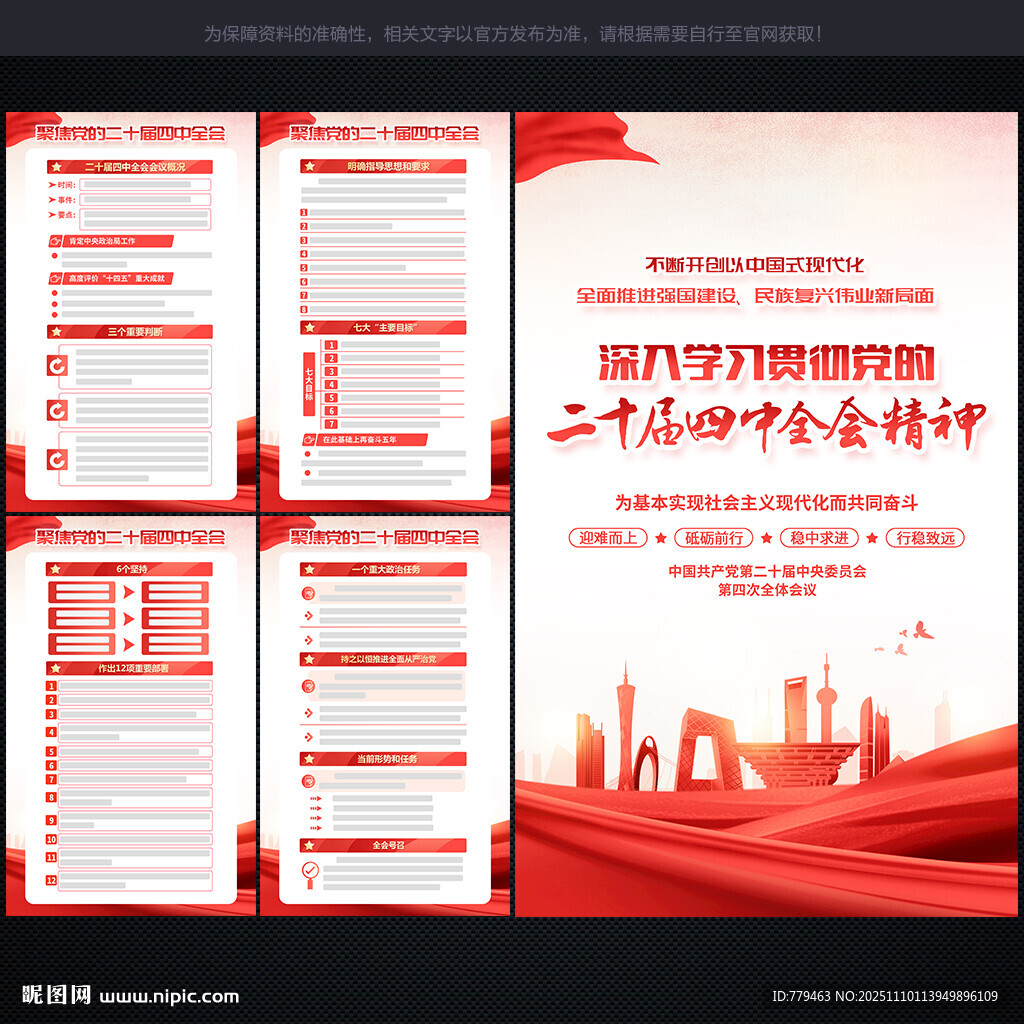The height and width of the screenshot is (1024, 1024).
Task: Click the star icon beside 当前形势和任务
Action: click(x=310, y=759)
